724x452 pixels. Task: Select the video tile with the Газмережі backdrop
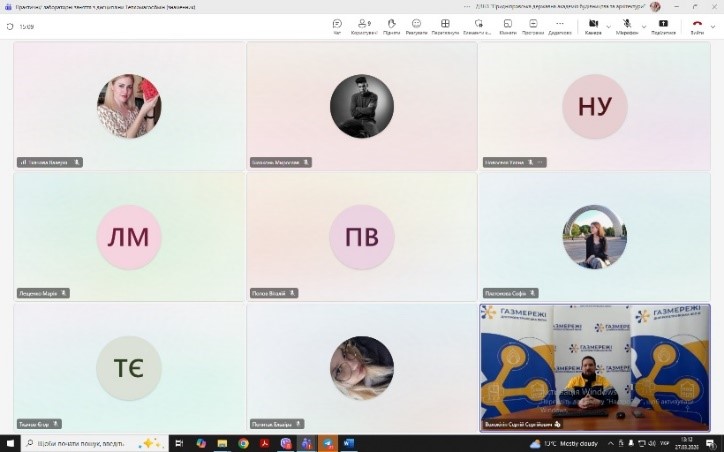595,367
